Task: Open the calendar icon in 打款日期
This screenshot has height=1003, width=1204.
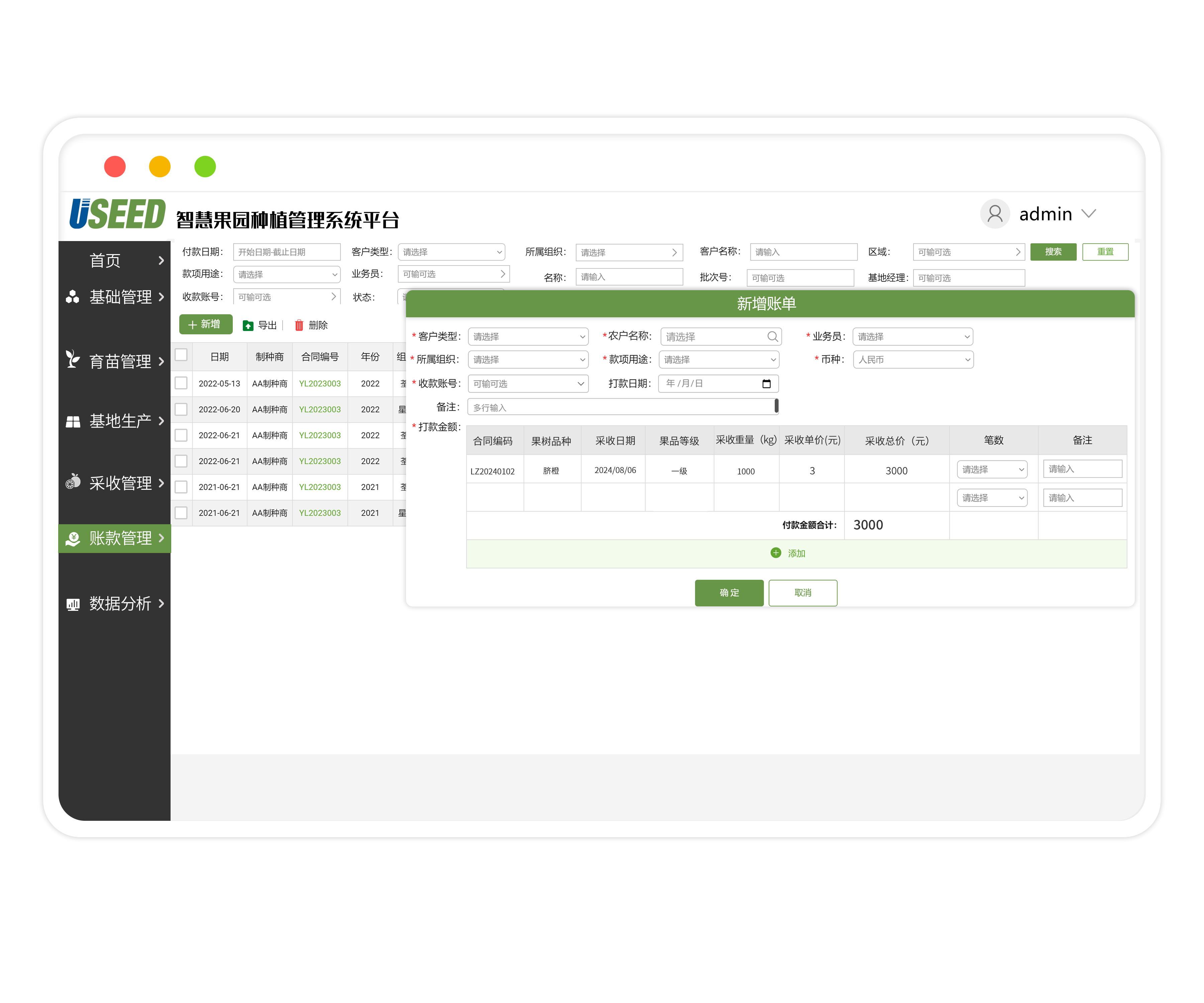Action: [x=766, y=383]
